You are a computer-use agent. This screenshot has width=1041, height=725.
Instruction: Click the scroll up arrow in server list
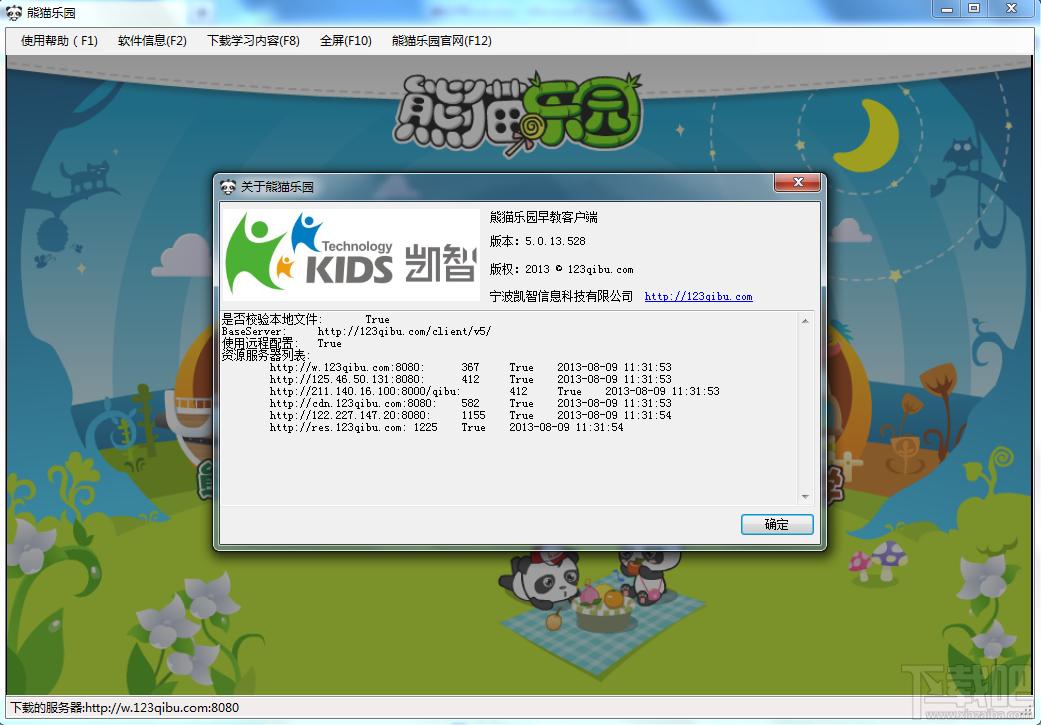click(x=805, y=321)
